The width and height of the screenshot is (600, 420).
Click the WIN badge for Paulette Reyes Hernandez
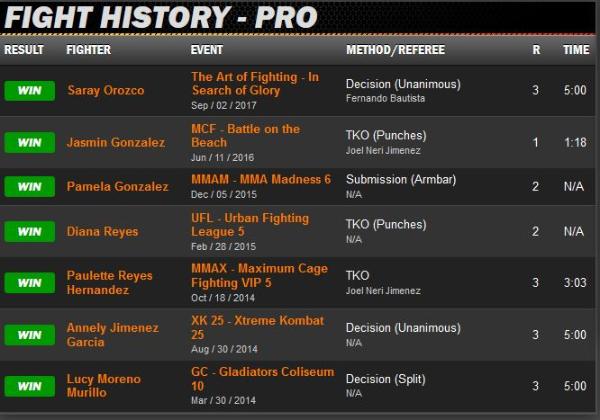[x=29, y=283]
